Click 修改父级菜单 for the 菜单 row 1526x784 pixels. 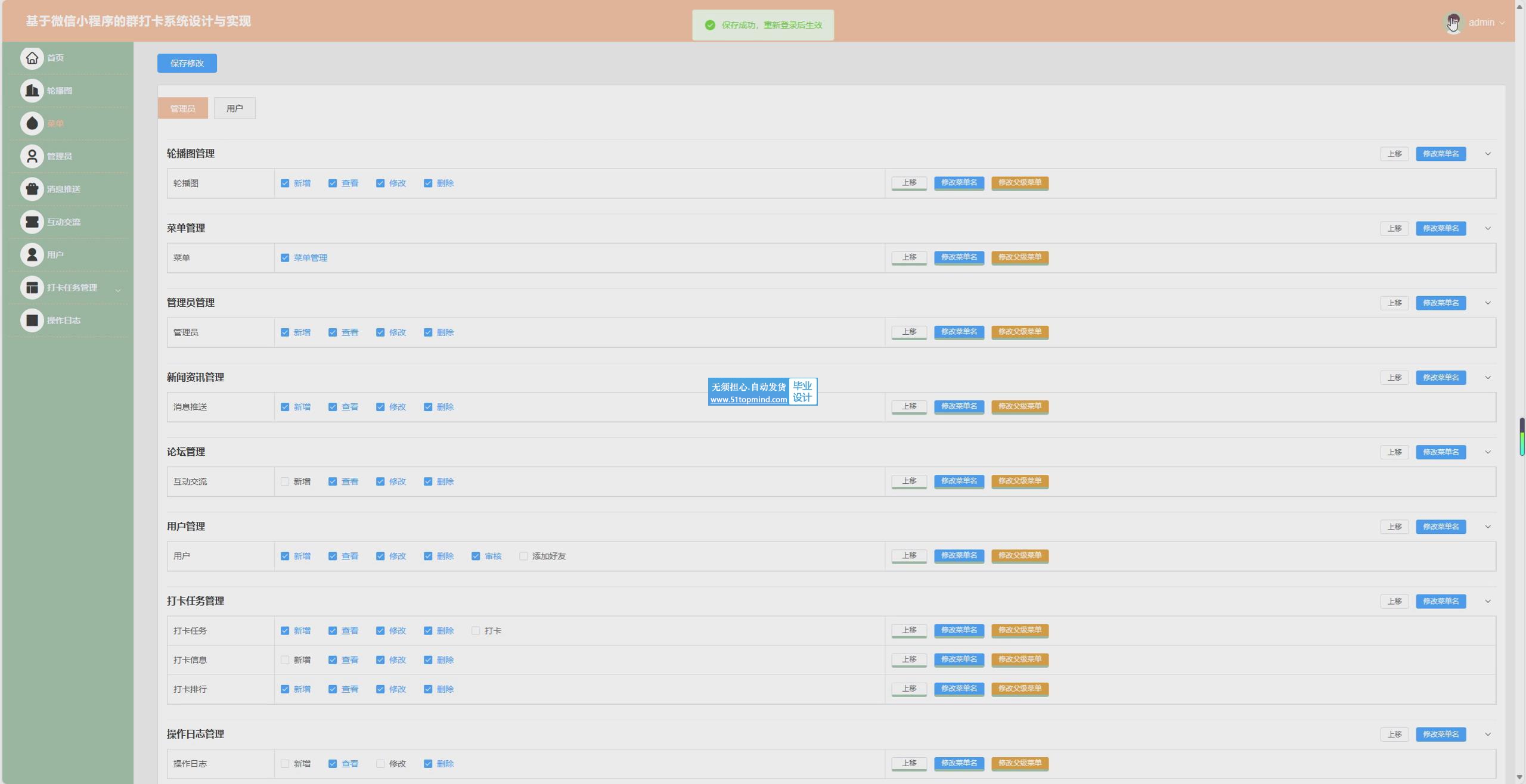(1019, 257)
